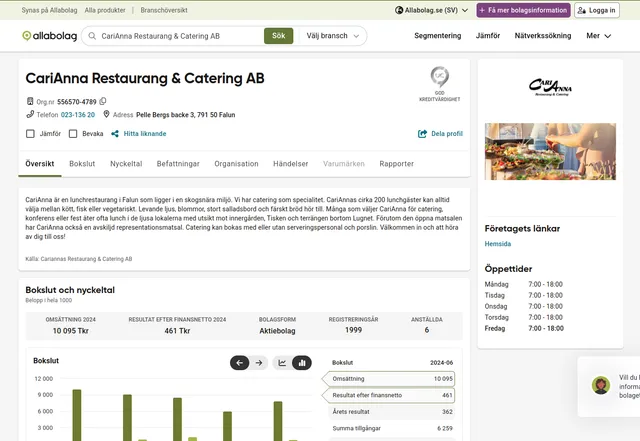
Task: Show next years with right arrow
Action: (259, 363)
